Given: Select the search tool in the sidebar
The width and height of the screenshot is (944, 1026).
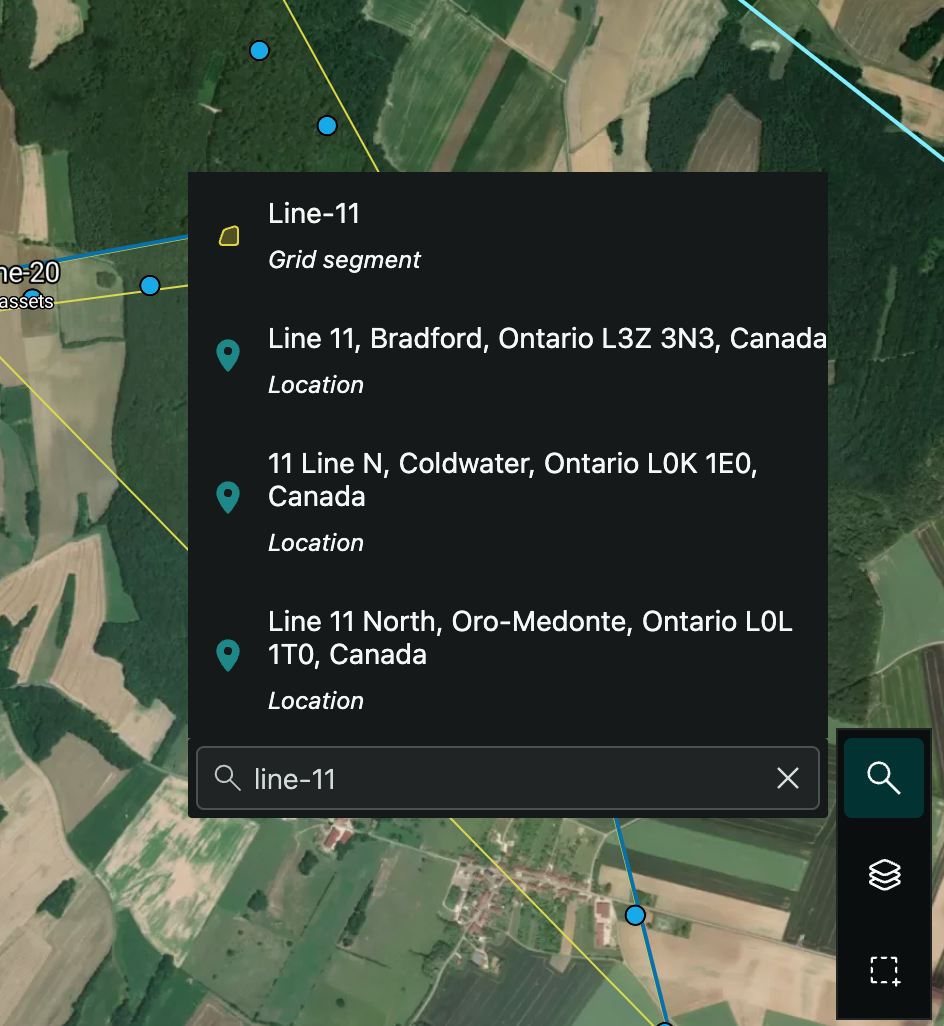Looking at the screenshot, I should click(x=883, y=777).
